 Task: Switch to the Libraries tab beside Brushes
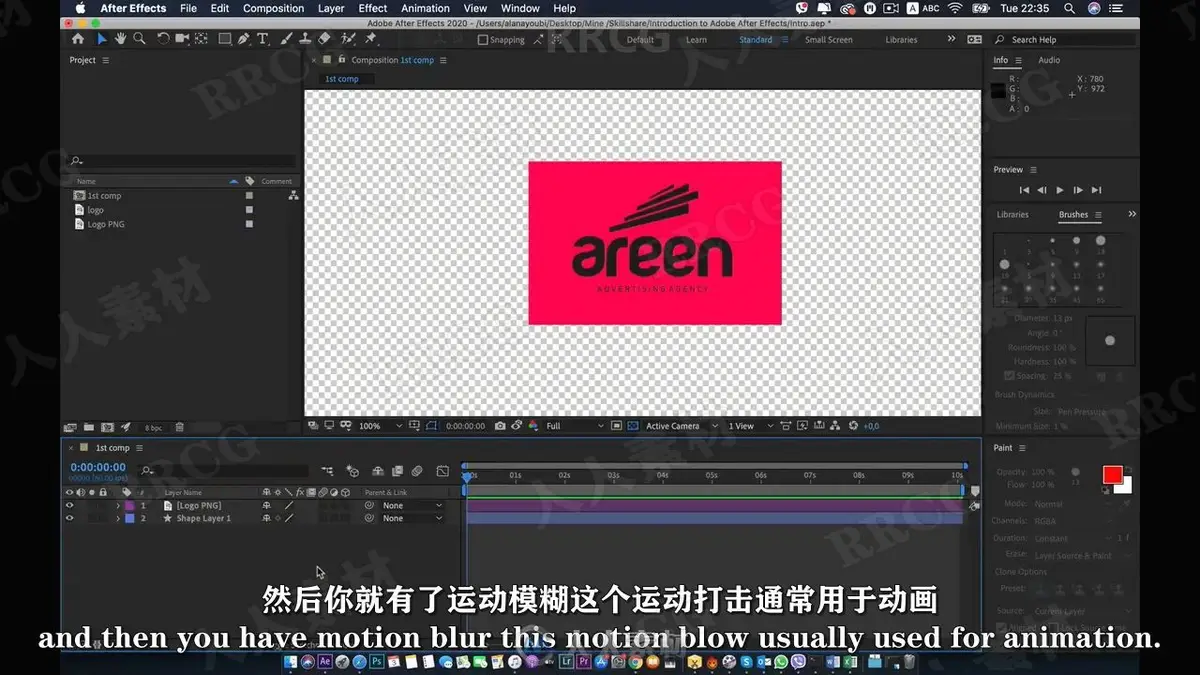point(1012,215)
